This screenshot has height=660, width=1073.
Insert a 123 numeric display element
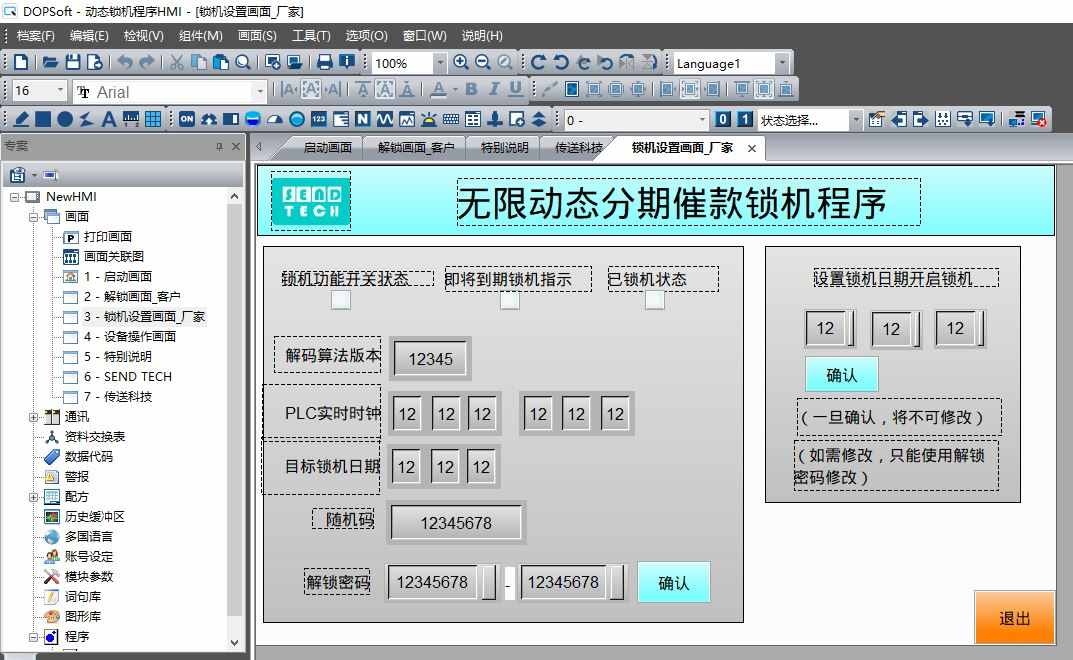(x=319, y=119)
